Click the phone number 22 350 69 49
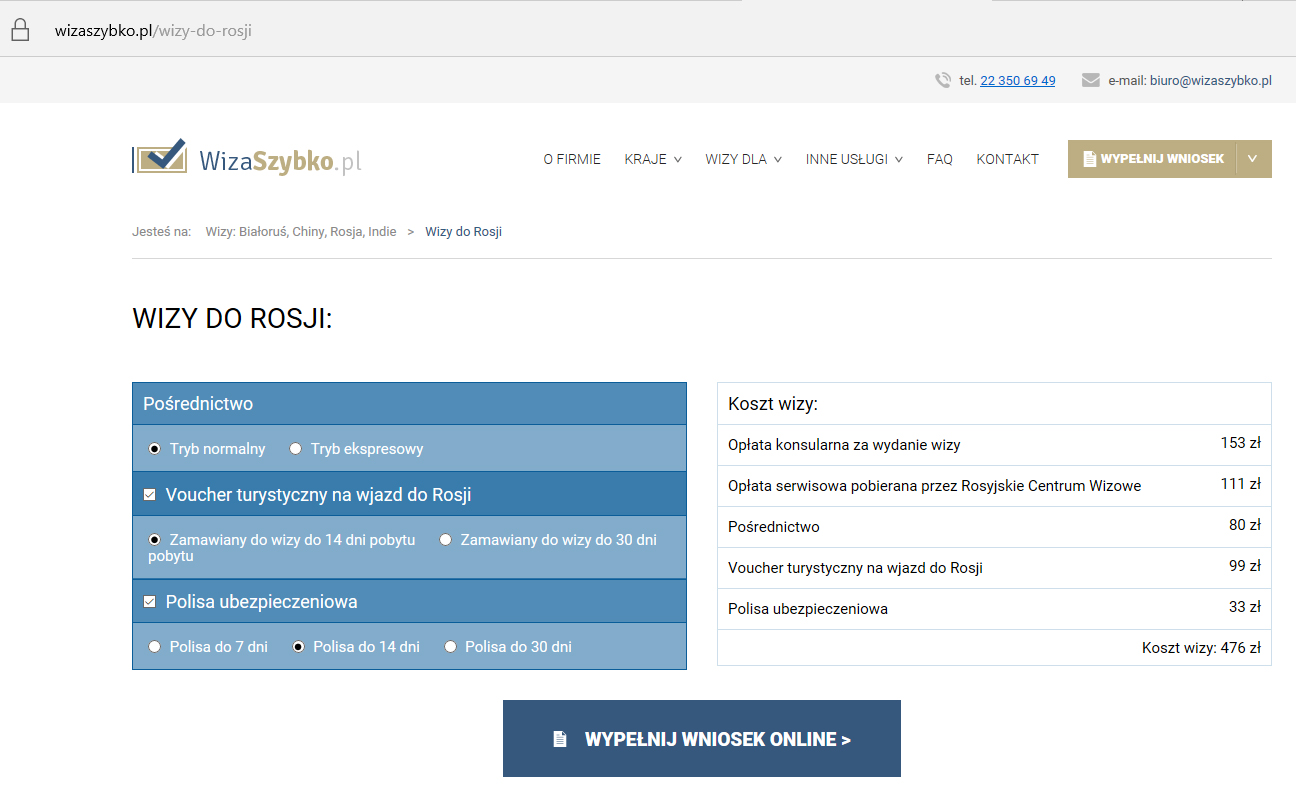Image resolution: width=1296 pixels, height=805 pixels. [1017, 81]
